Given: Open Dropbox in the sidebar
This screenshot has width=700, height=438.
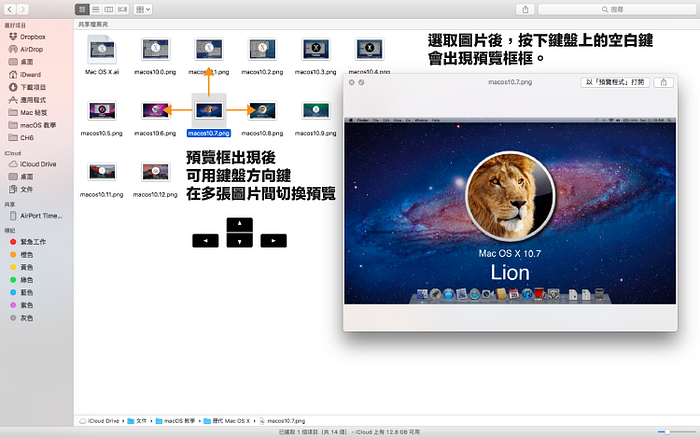Looking at the screenshot, I should 32,37.
